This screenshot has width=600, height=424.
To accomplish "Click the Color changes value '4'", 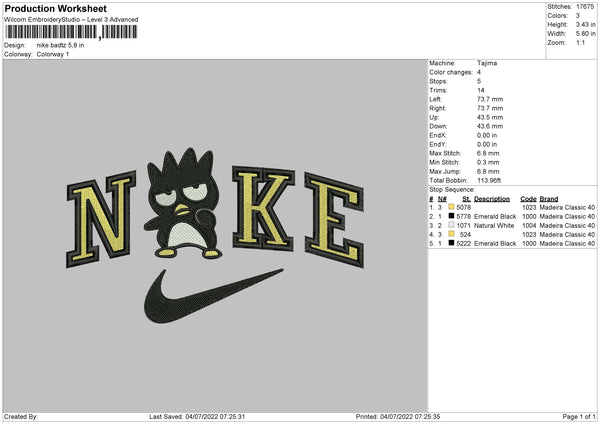I will coord(479,72).
